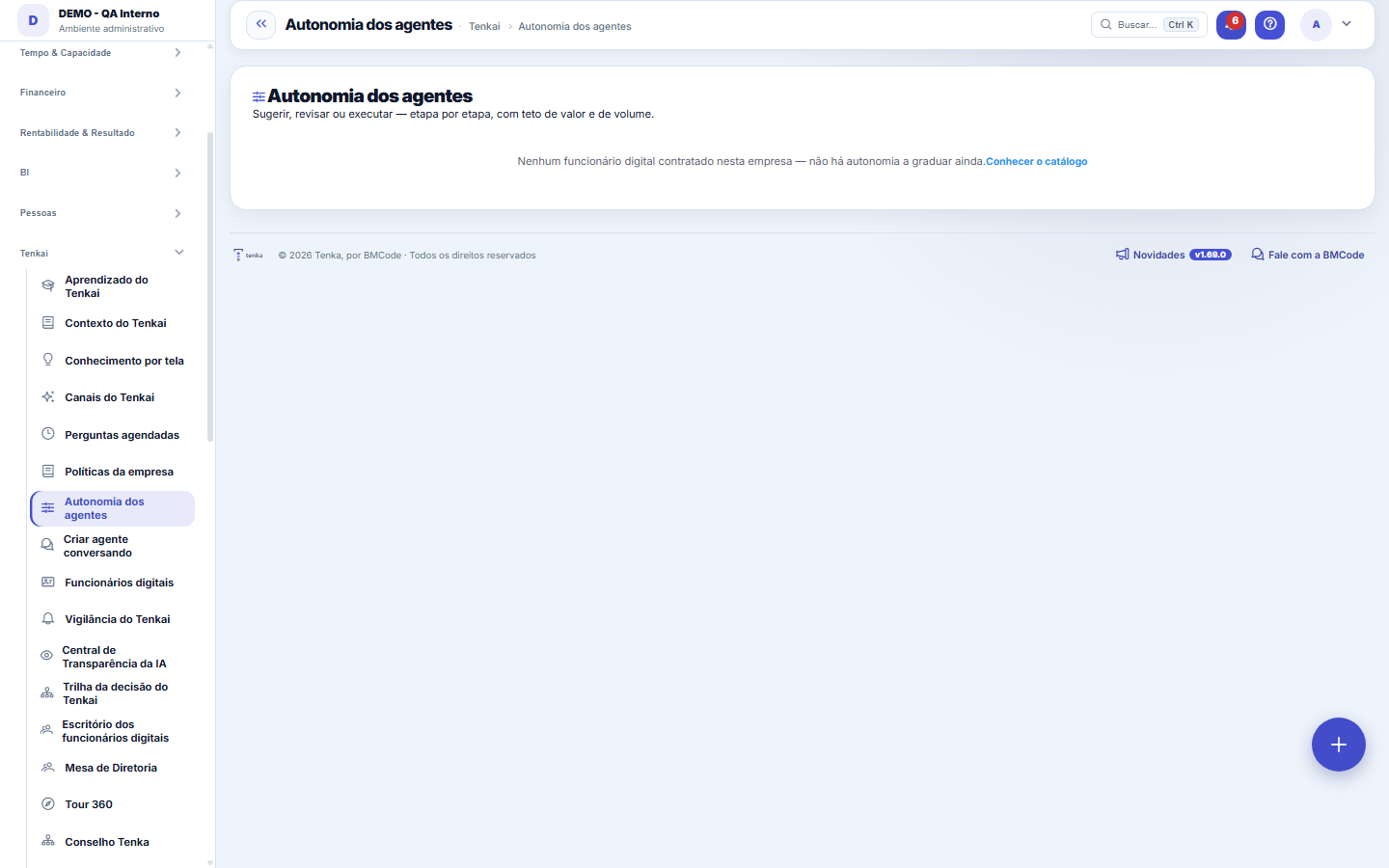Viewport: 1389px width, 868px height.
Task: Open Conselho Tenka menu item
Action: coord(113,842)
